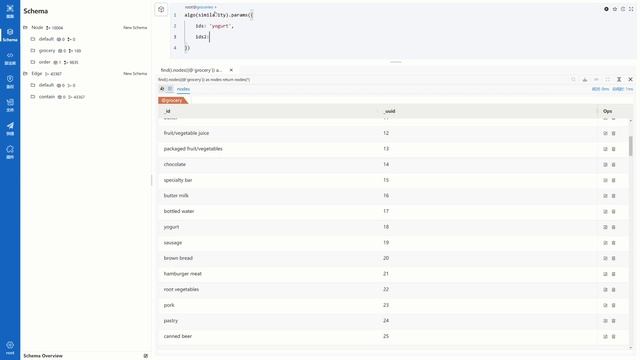Click the edit icon in the yogurt row

click(605, 227)
